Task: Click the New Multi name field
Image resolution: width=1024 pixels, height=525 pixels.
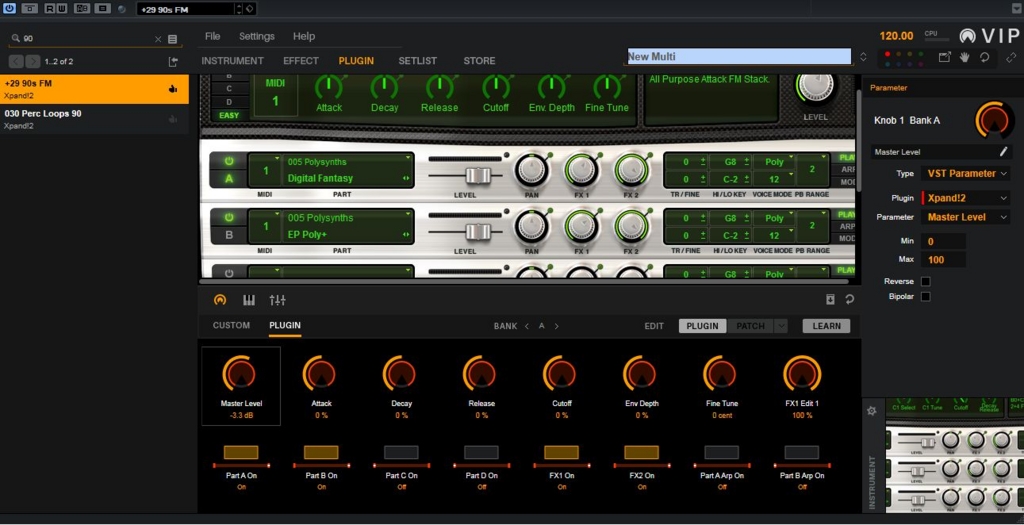Action: [739, 57]
